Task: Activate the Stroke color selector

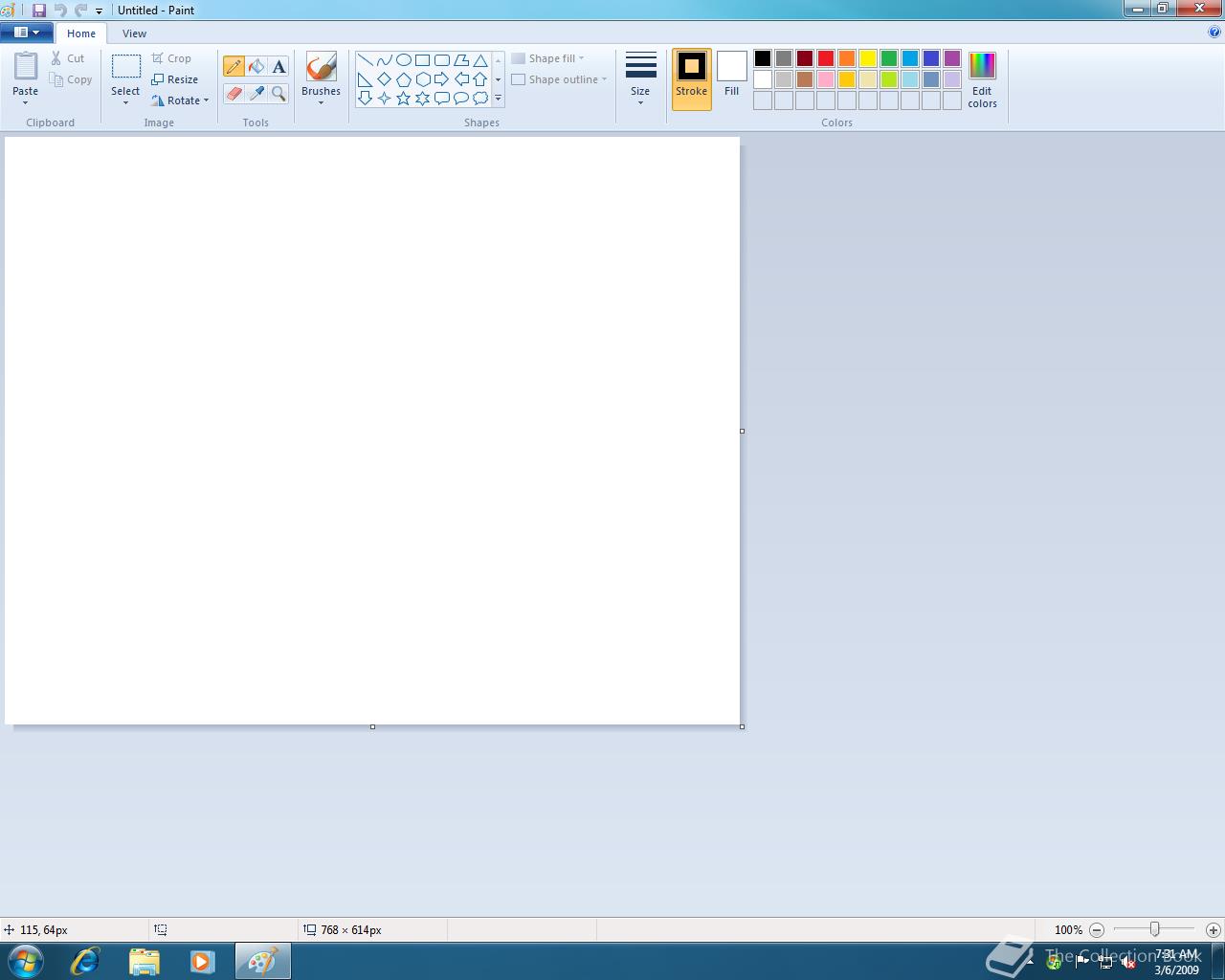Action: click(x=691, y=79)
